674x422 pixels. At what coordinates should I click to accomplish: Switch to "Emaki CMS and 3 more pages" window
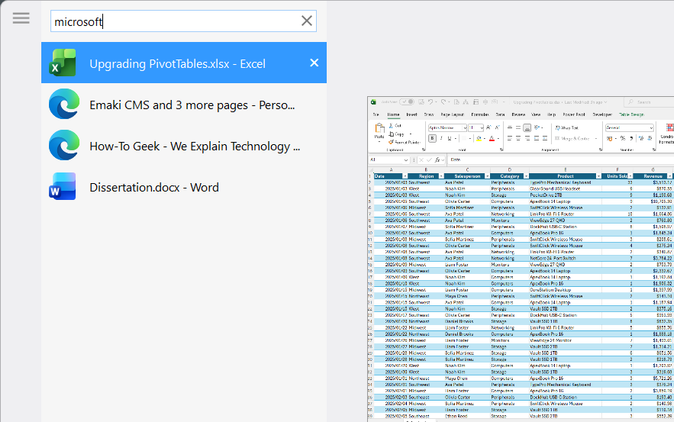tap(184, 104)
